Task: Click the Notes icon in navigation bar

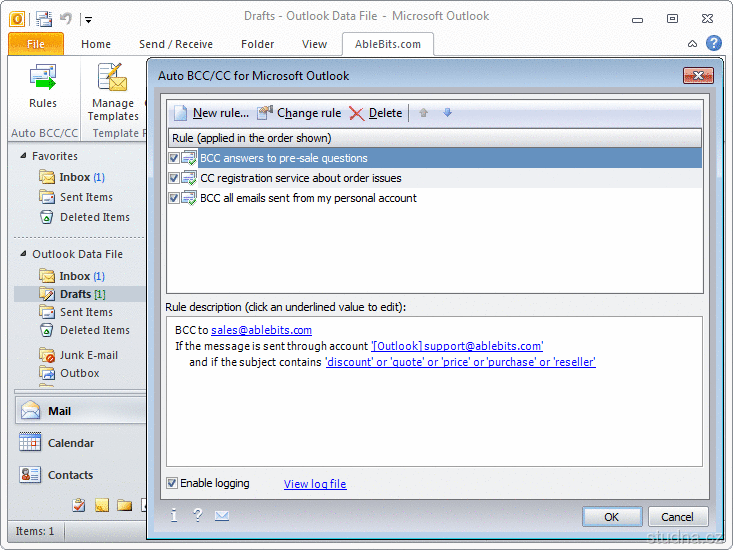Action: [x=102, y=505]
